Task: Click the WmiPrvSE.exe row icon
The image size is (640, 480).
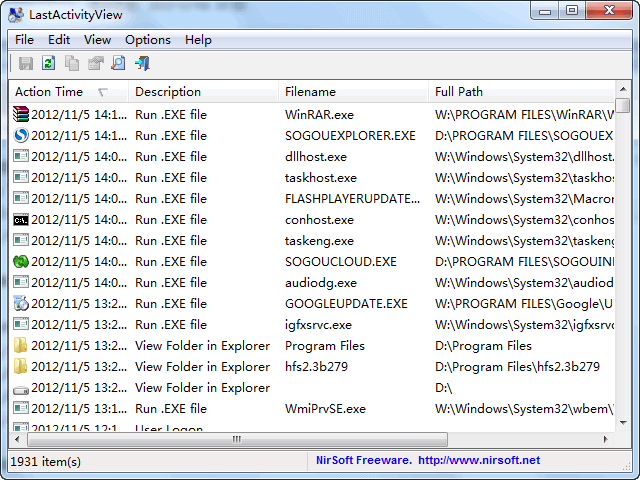Action: pos(21,408)
